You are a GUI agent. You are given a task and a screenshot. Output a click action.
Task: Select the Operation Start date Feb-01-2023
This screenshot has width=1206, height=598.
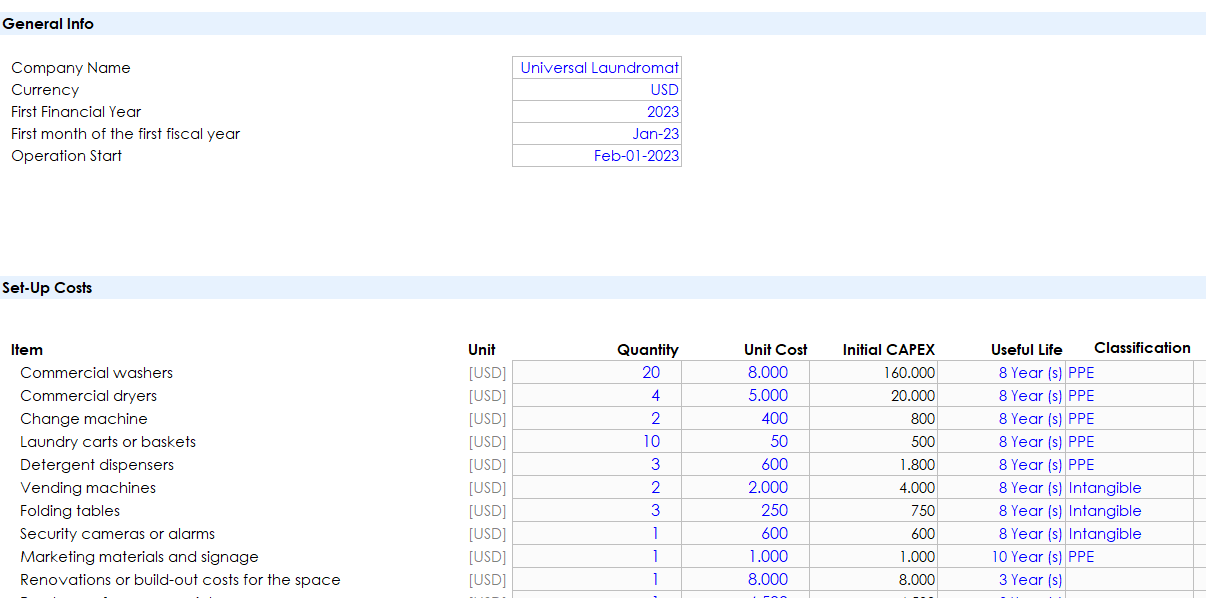pos(598,156)
